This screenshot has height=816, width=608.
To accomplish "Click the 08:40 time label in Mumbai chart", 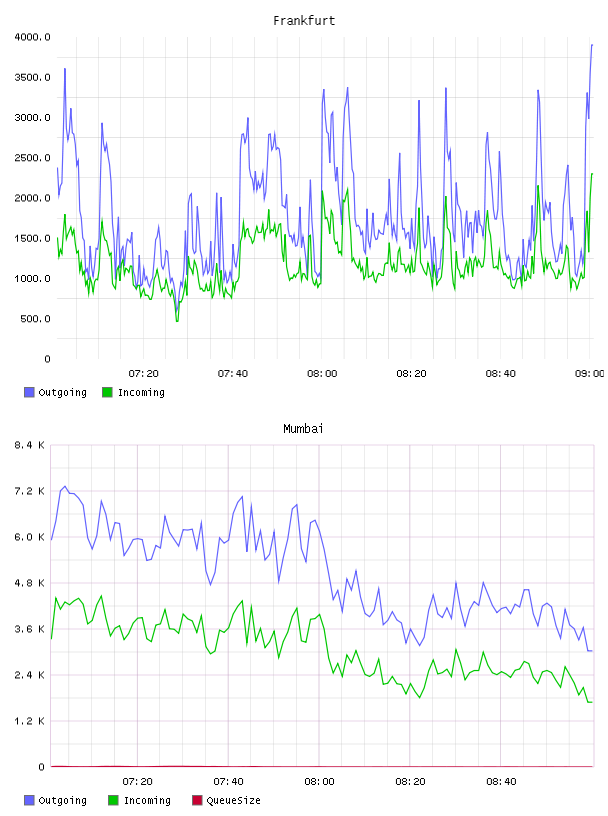I will (501, 782).
